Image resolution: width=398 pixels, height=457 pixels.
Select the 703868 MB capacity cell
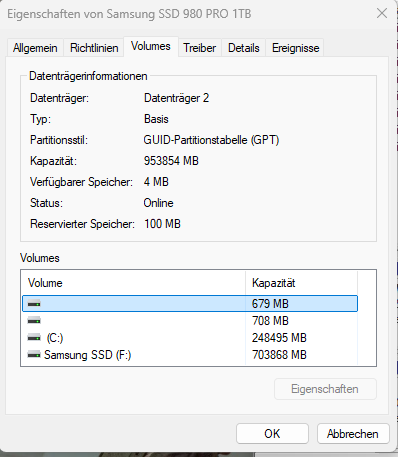click(279, 355)
